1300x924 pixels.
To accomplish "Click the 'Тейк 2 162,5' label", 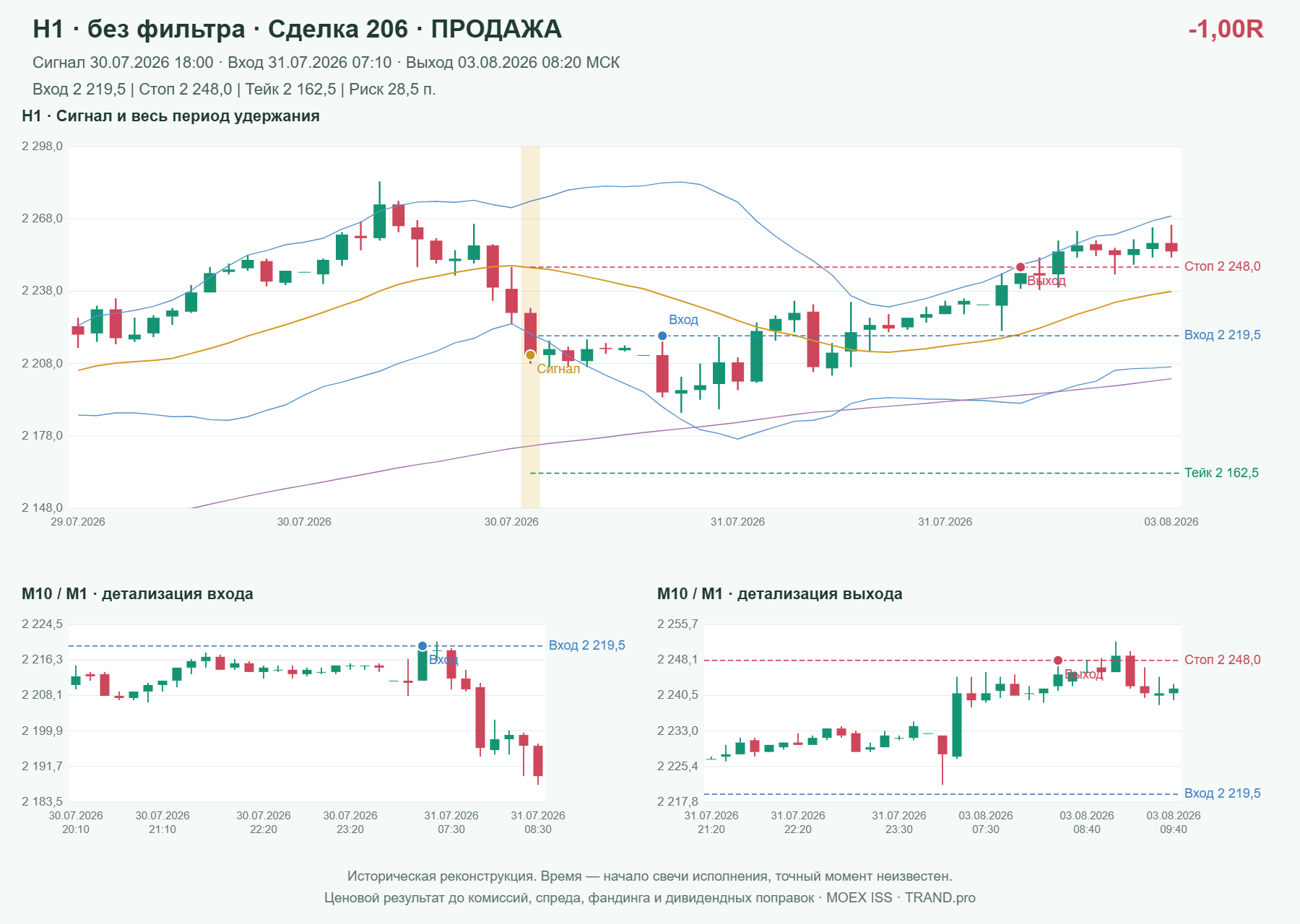I will [1221, 473].
